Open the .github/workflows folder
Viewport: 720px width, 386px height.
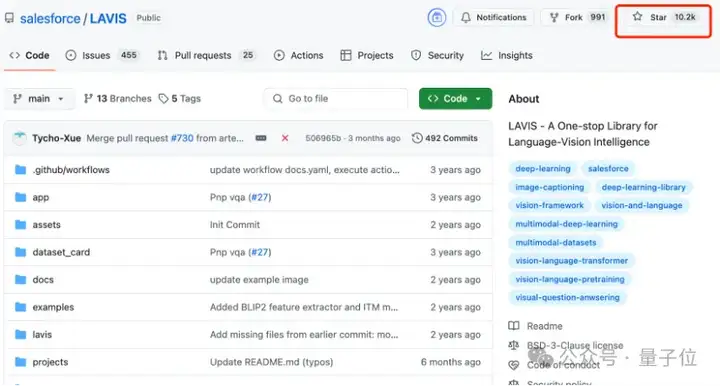click(x=71, y=170)
